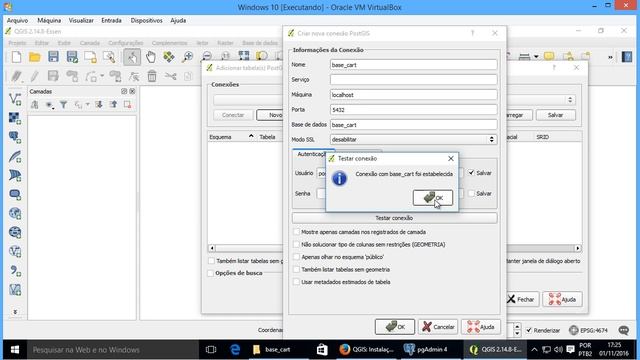This screenshot has height=360, width=640.
Task: Click the Porta field showing 5432
Action: 413,110
